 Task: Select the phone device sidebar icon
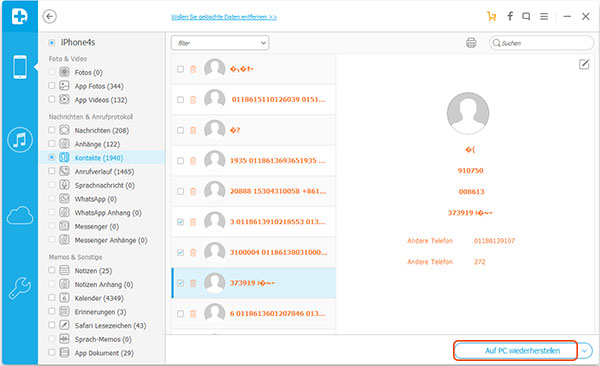(x=20, y=67)
